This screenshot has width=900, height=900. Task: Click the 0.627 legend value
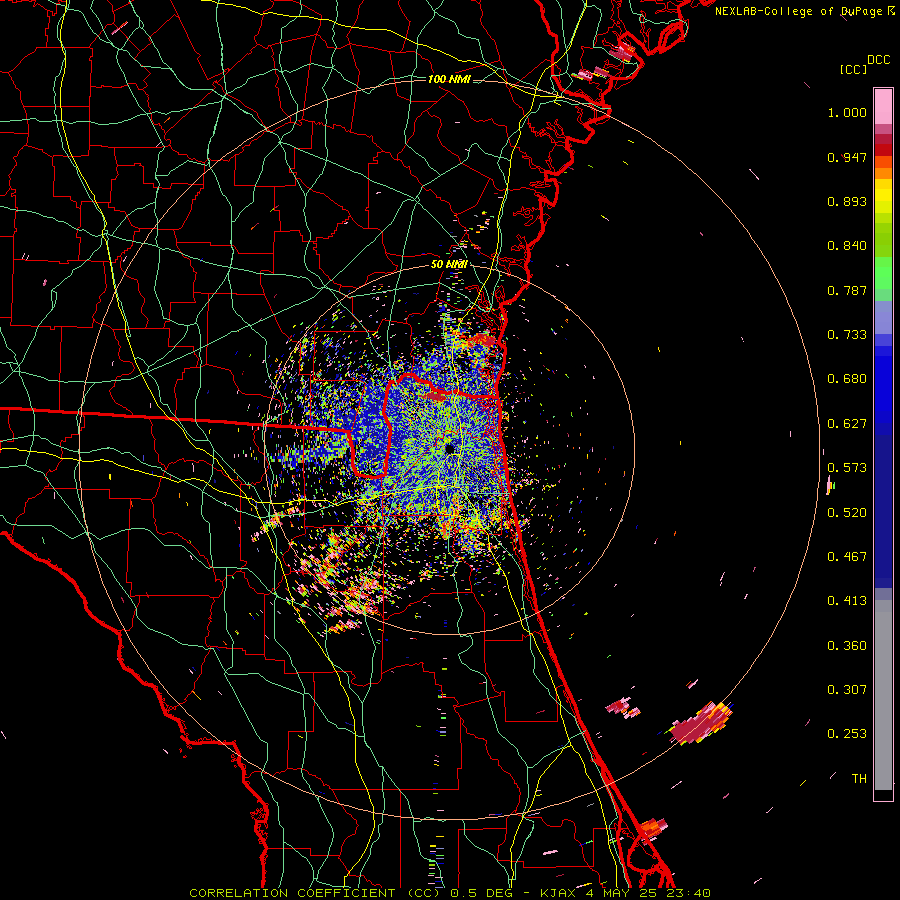(x=847, y=424)
